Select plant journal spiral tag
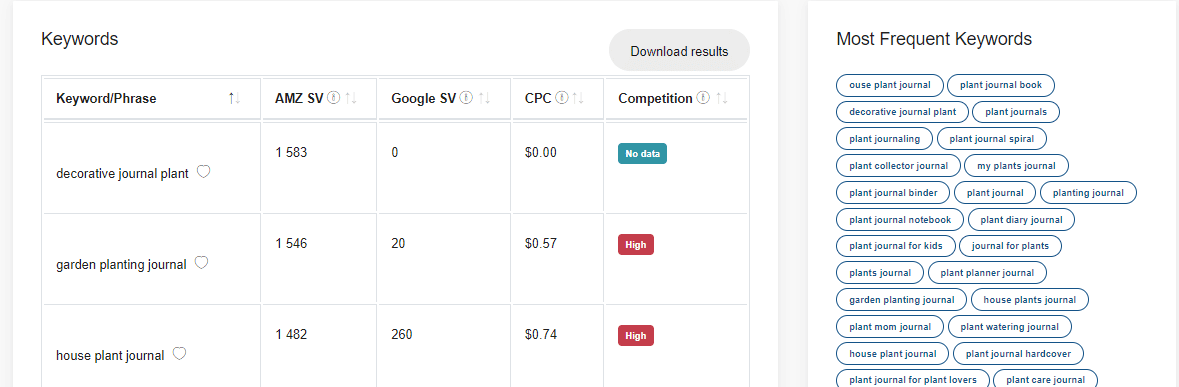Viewport: 1179px width, 387px height. [x=992, y=139]
